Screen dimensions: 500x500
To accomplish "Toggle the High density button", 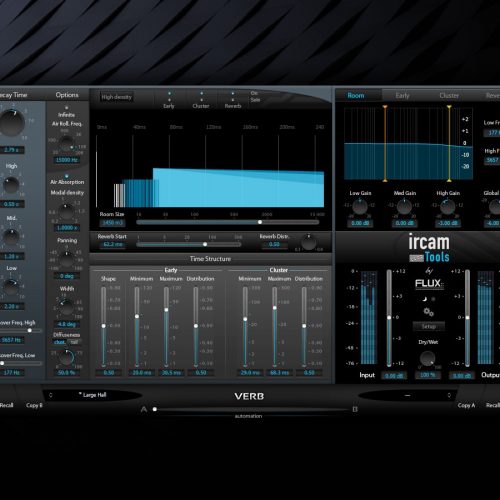I will coord(117,97).
